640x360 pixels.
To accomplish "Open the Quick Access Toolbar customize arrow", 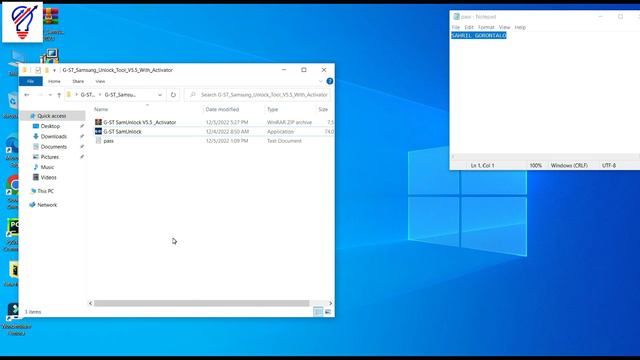I will pos(54,71).
